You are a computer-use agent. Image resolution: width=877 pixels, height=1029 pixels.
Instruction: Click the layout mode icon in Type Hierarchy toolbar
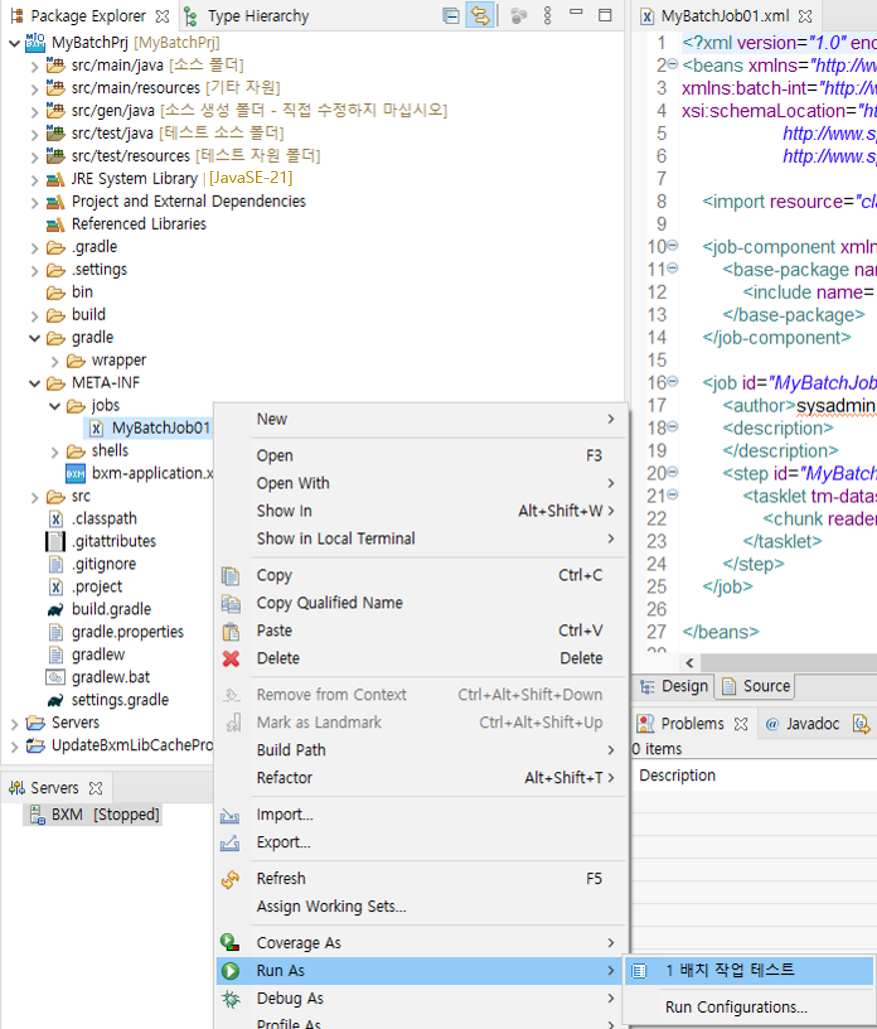[x=450, y=15]
